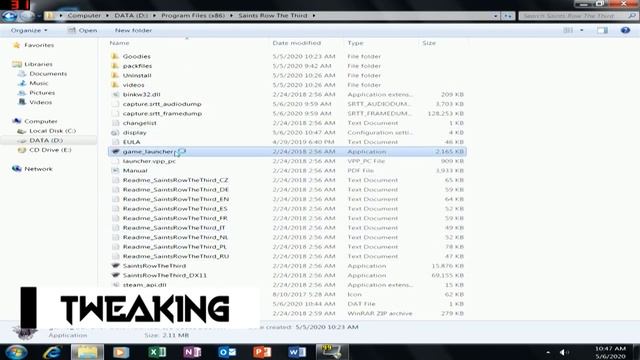Select steam_api.dll file
Image resolution: width=640 pixels, height=360 pixels.
[x=144, y=285]
